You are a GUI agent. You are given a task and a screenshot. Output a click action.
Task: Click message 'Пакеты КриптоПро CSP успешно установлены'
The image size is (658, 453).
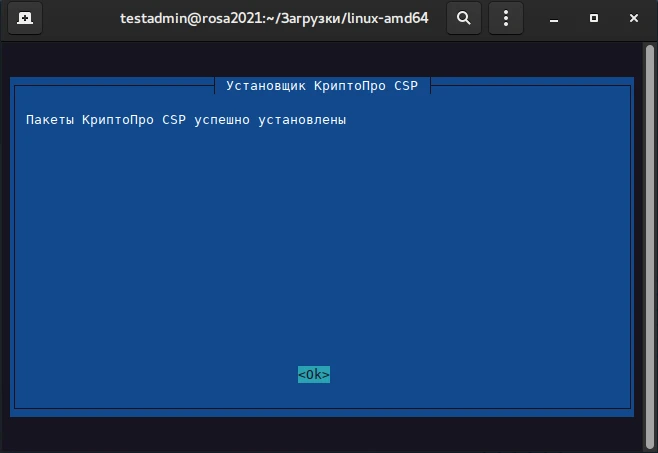click(186, 120)
